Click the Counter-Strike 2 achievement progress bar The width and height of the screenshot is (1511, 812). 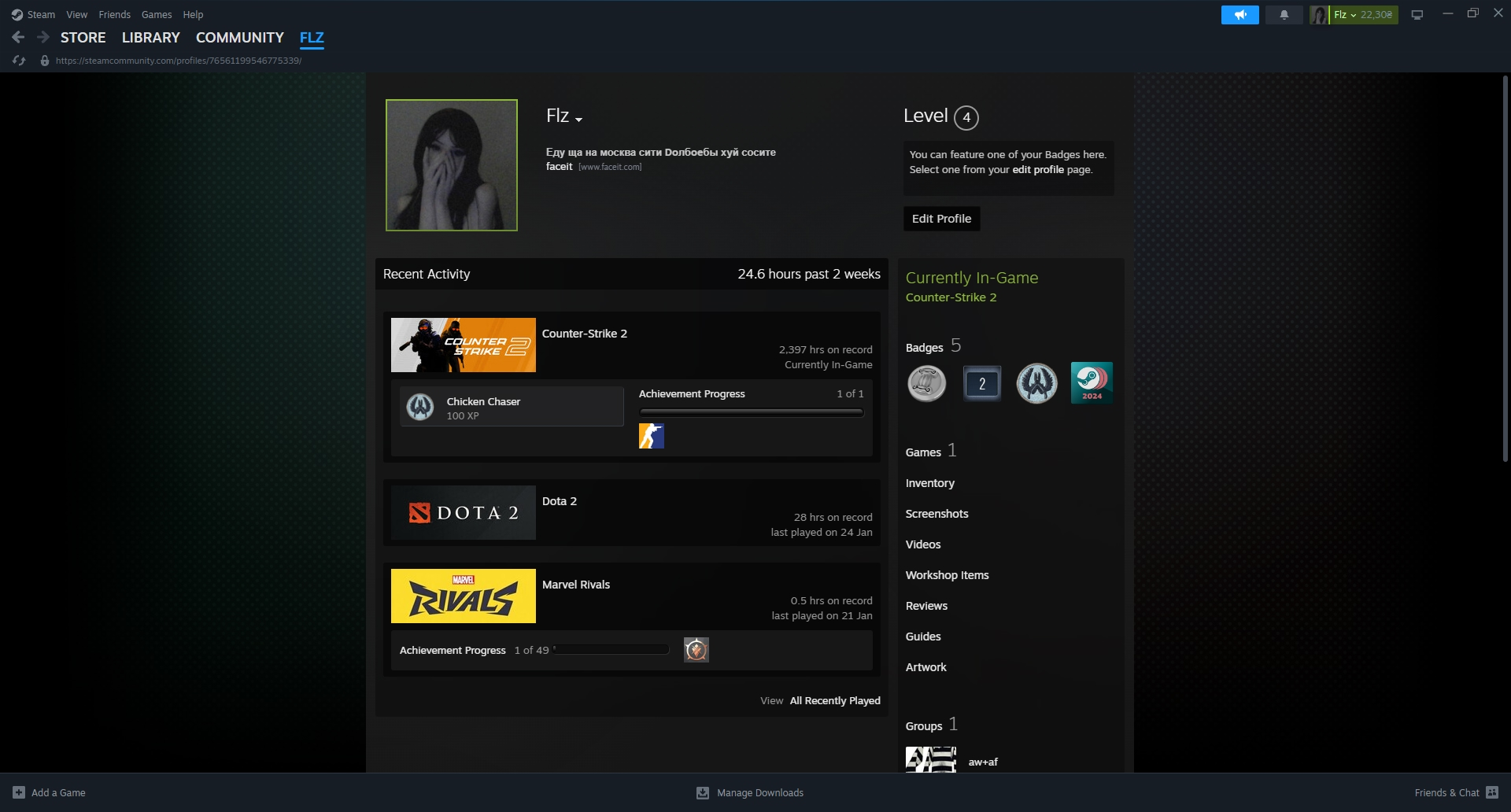751,412
